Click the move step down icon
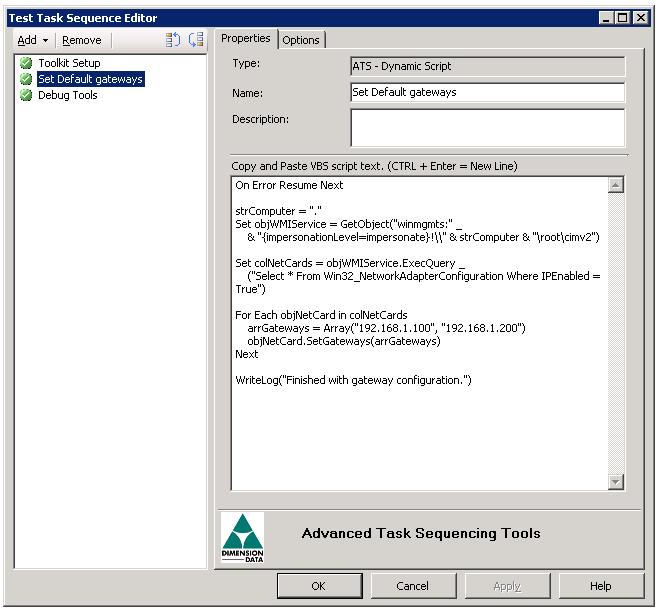 pos(196,40)
